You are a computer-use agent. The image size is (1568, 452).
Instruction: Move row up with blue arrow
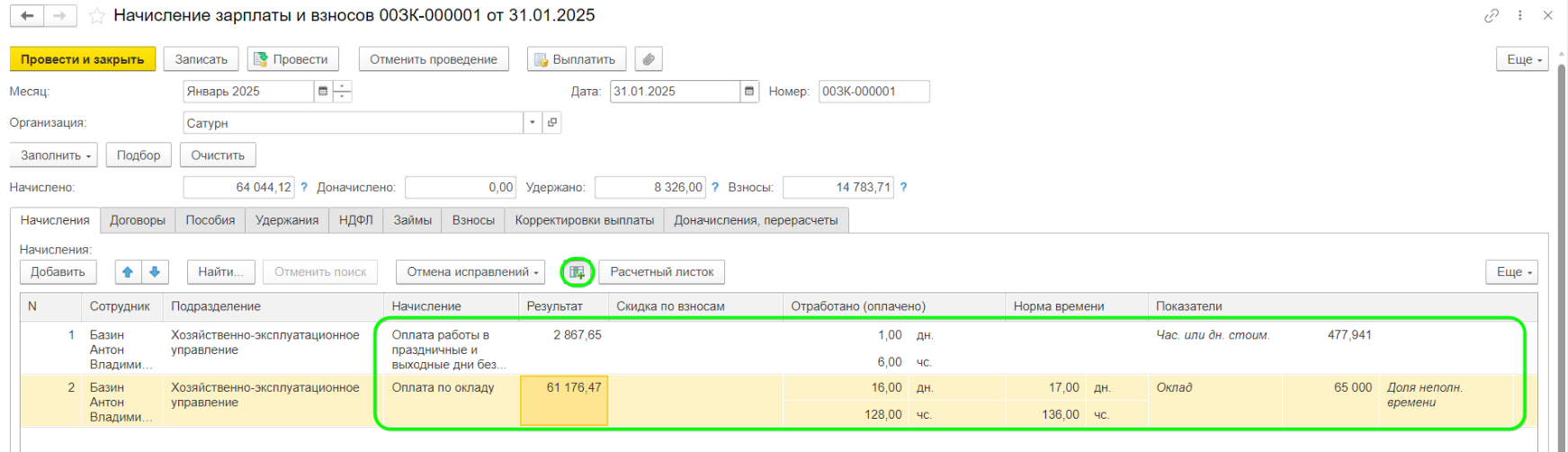pos(128,272)
